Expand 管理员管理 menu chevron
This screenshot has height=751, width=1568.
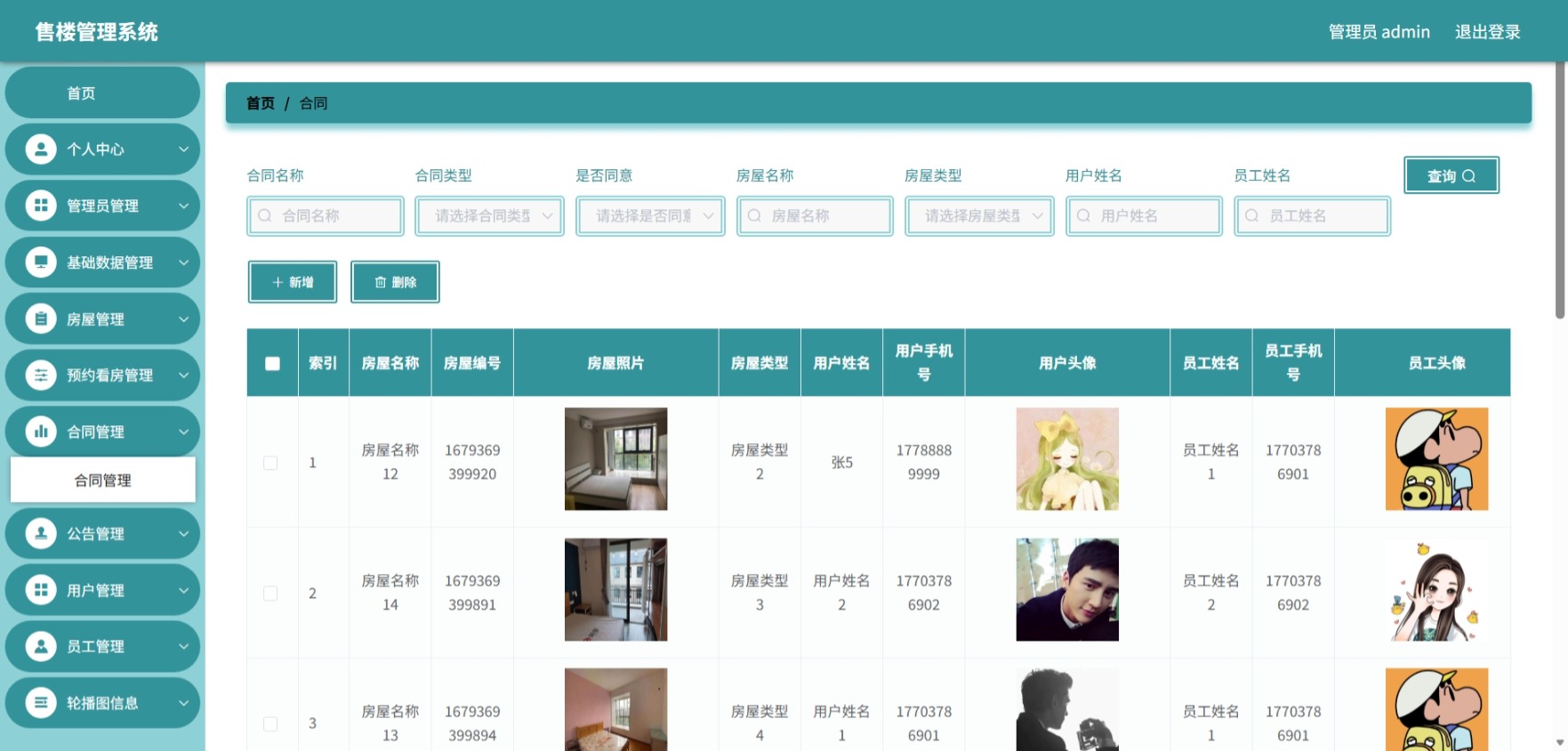pyautogui.click(x=183, y=206)
